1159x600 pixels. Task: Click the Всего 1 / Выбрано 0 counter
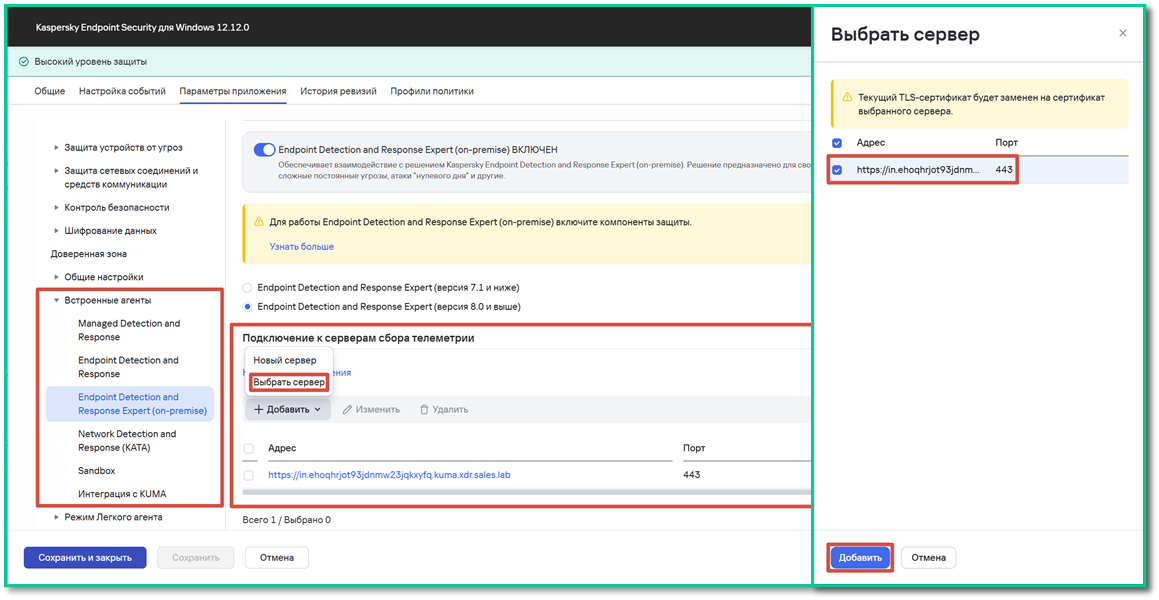[x=287, y=520]
